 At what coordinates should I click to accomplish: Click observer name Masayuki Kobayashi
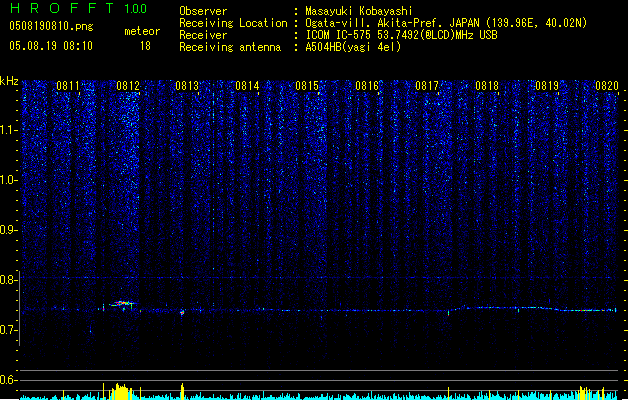click(359, 11)
